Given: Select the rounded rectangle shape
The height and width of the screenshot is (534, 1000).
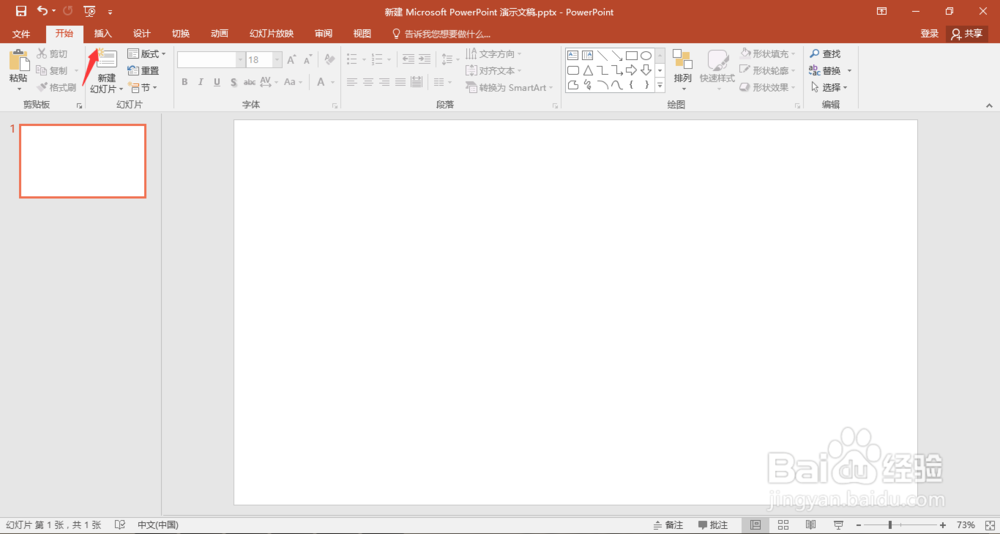Looking at the screenshot, I should click(x=573, y=70).
